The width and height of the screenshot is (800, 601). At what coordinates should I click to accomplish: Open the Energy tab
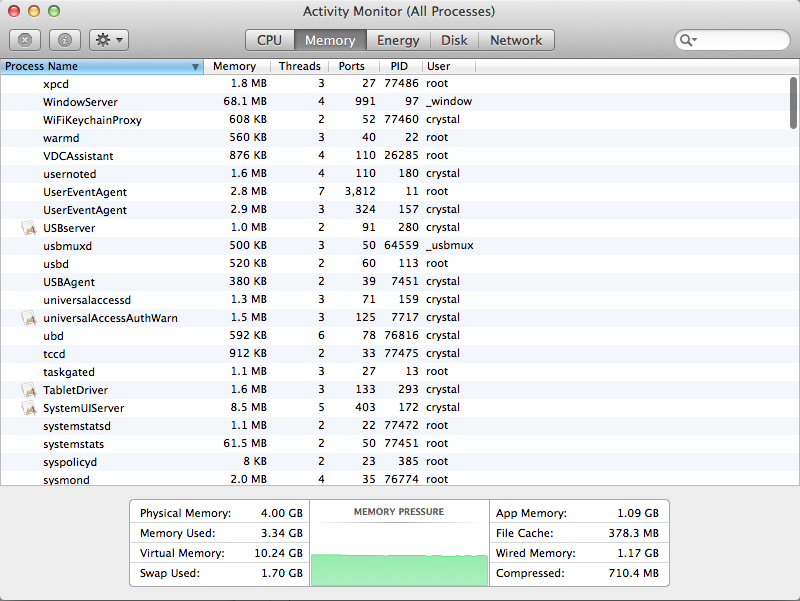(x=398, y=40)
